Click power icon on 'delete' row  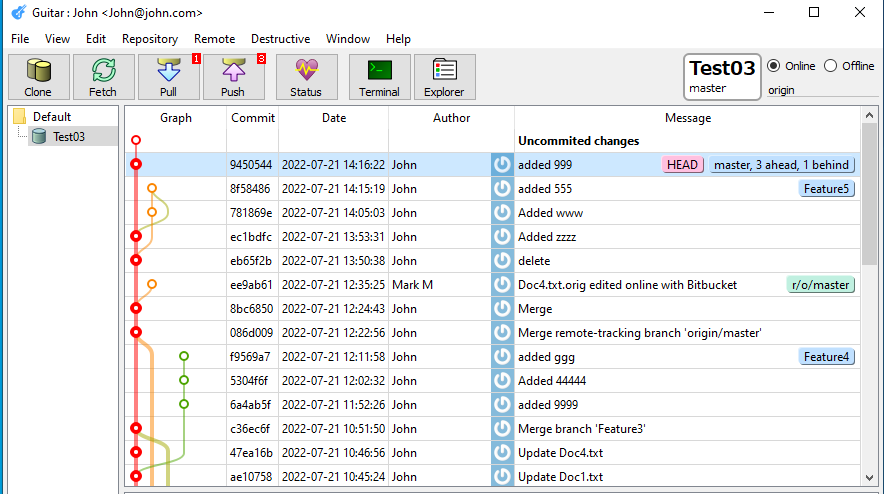tap(502, 261)
